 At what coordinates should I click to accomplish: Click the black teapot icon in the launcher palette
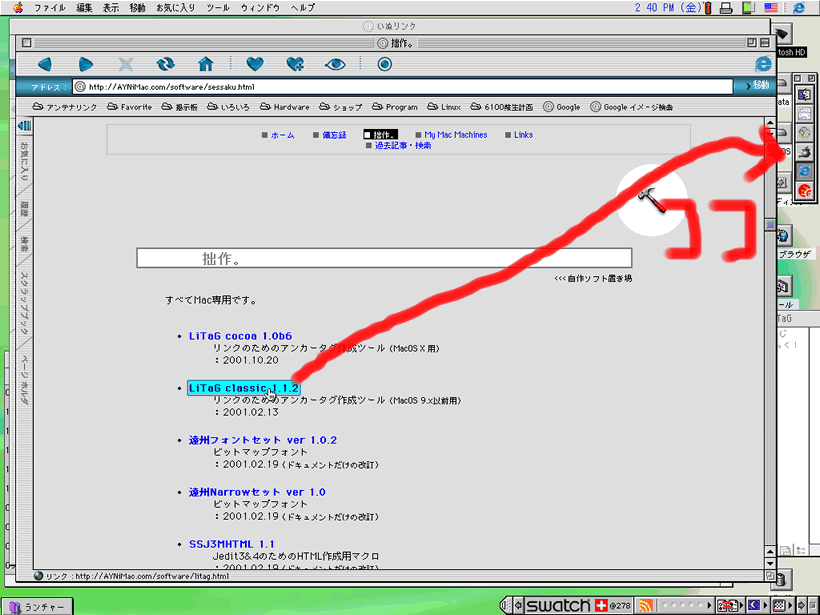click(x=804, y=152)
